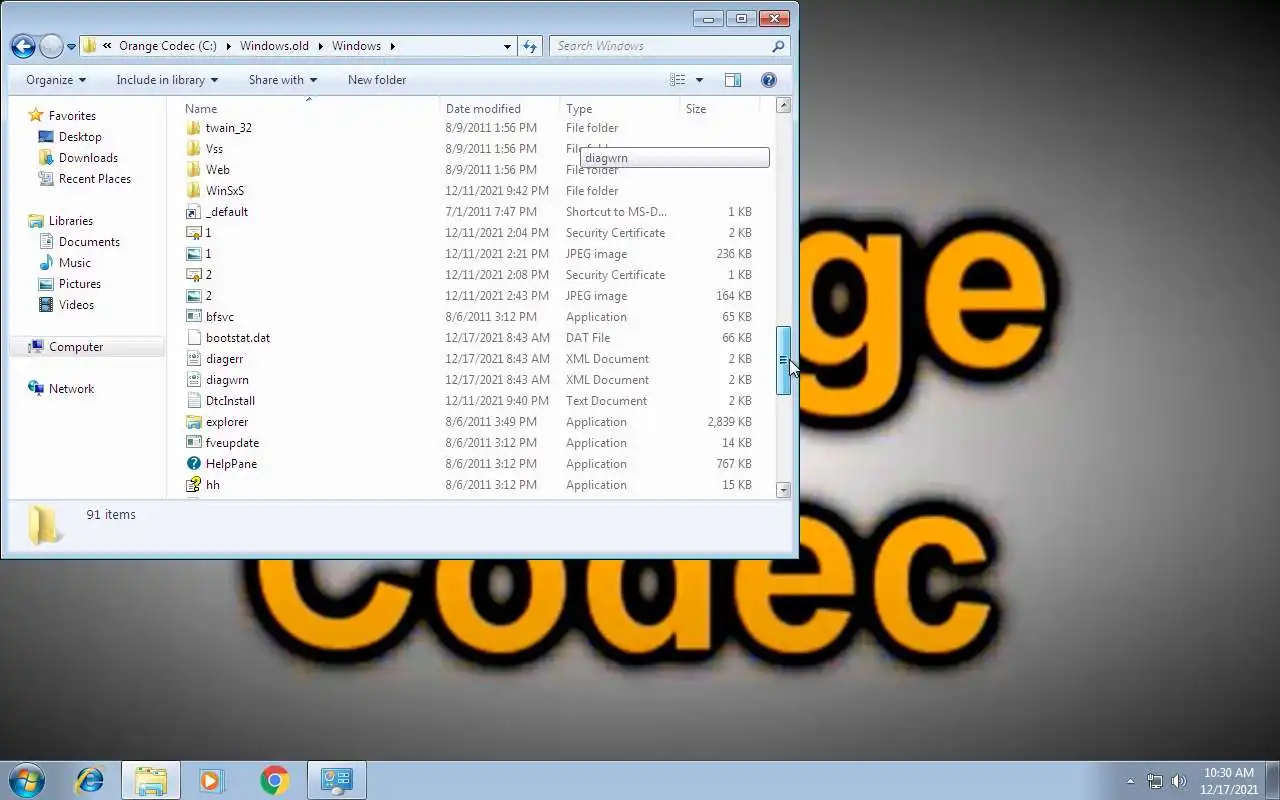Select the hh application icon

pyautogui.click(x=194, y=485)
